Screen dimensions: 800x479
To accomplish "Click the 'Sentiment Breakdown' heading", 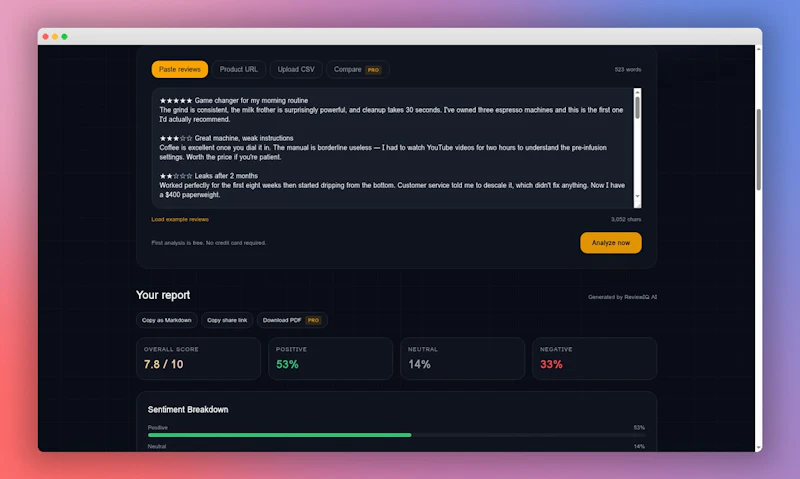I will 188,410.
